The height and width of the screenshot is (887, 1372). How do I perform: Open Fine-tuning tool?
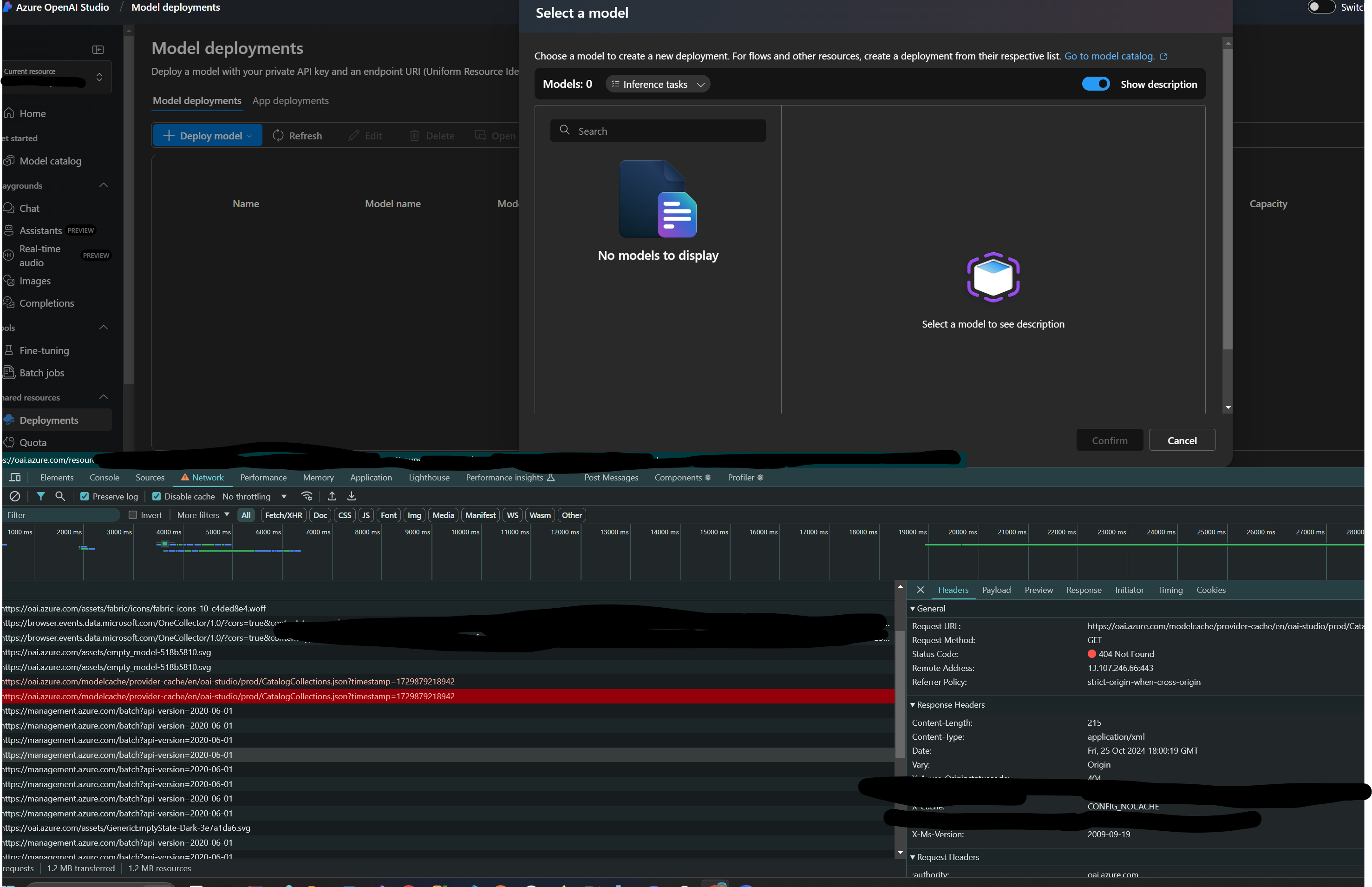(44, 350)
